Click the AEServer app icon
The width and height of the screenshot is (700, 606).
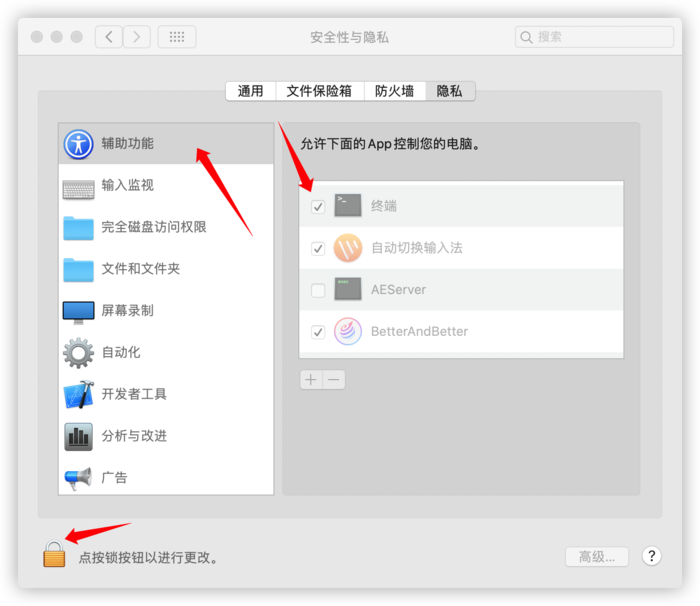click(x=348, y=289)
